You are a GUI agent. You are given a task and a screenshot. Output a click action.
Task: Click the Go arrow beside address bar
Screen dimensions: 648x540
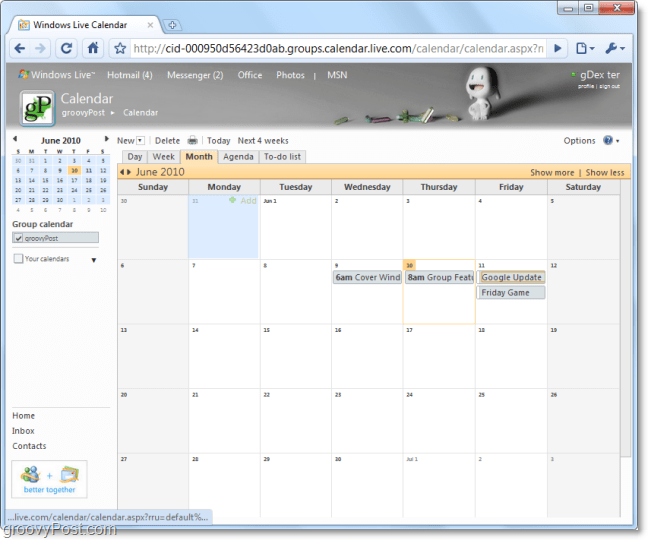point(557,48)
